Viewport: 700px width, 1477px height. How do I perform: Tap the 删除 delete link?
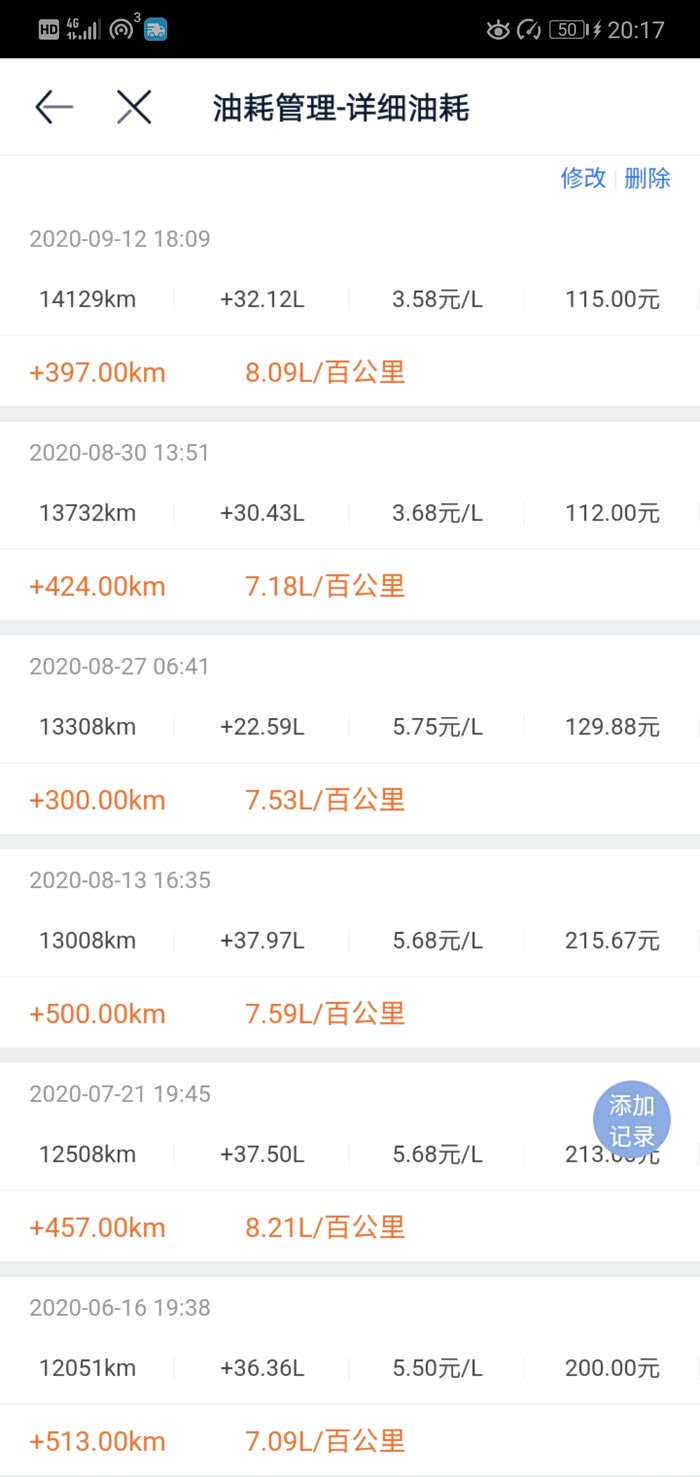point(647,178)
